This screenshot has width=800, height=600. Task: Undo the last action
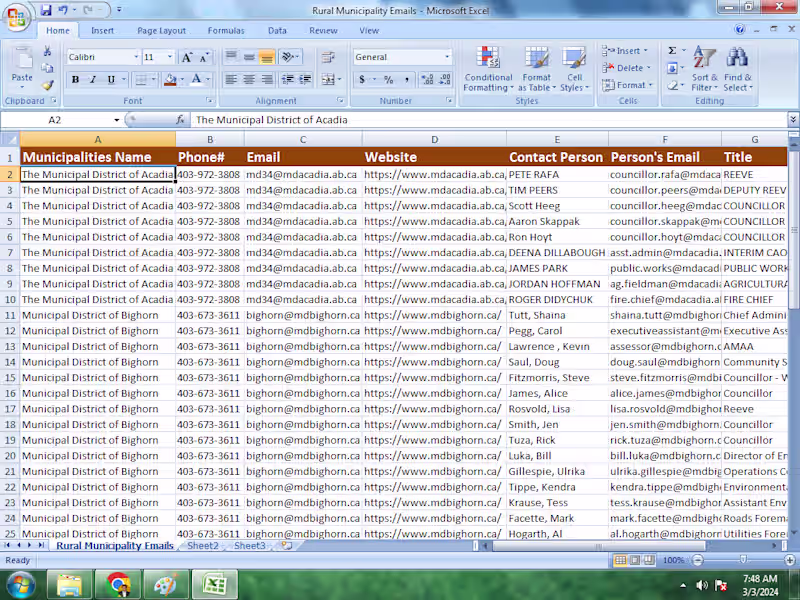pyautogui.click(x=63, y=10)
